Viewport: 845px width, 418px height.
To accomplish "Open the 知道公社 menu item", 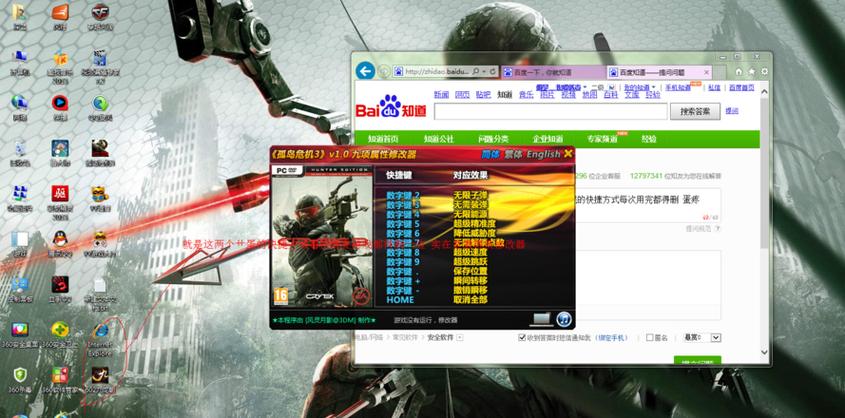I will pyautogui.click(x=438, y=139).
